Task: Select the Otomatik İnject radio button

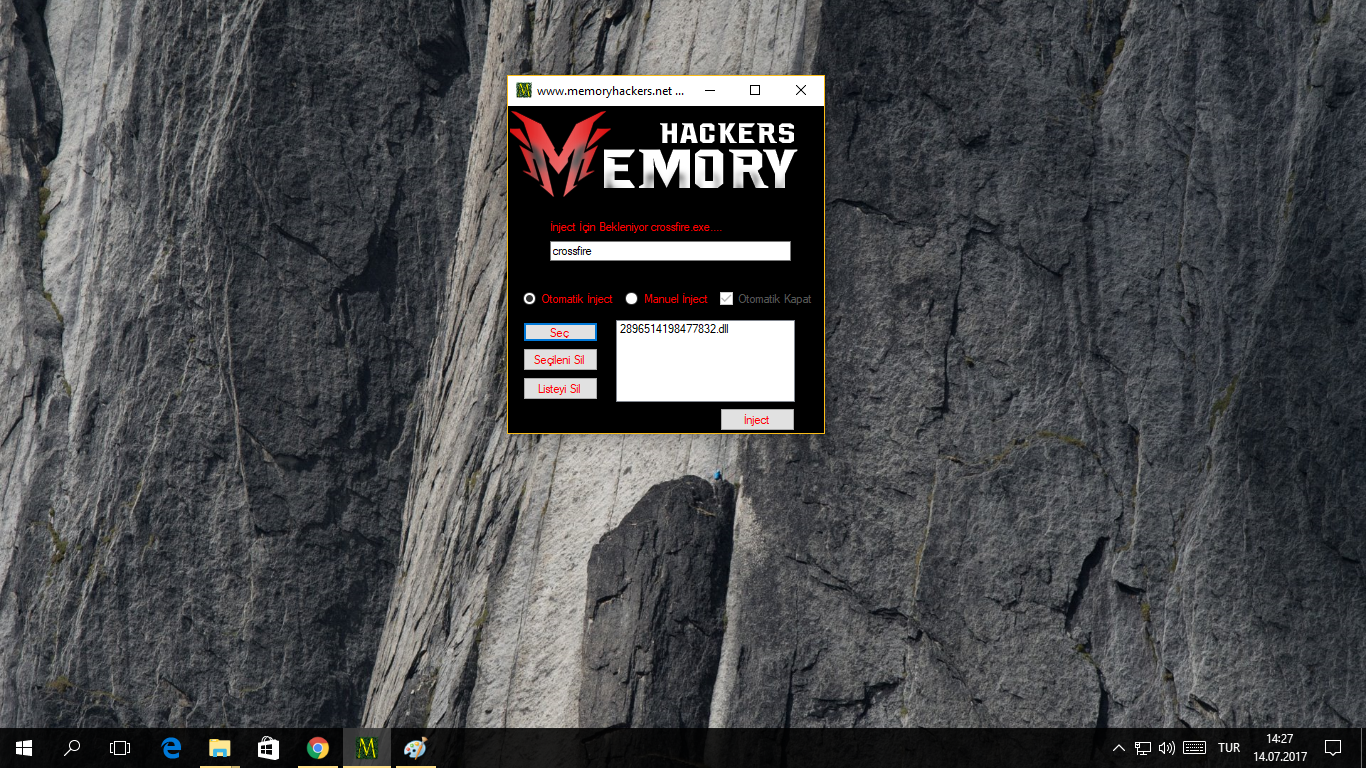Action: point(568,299)
